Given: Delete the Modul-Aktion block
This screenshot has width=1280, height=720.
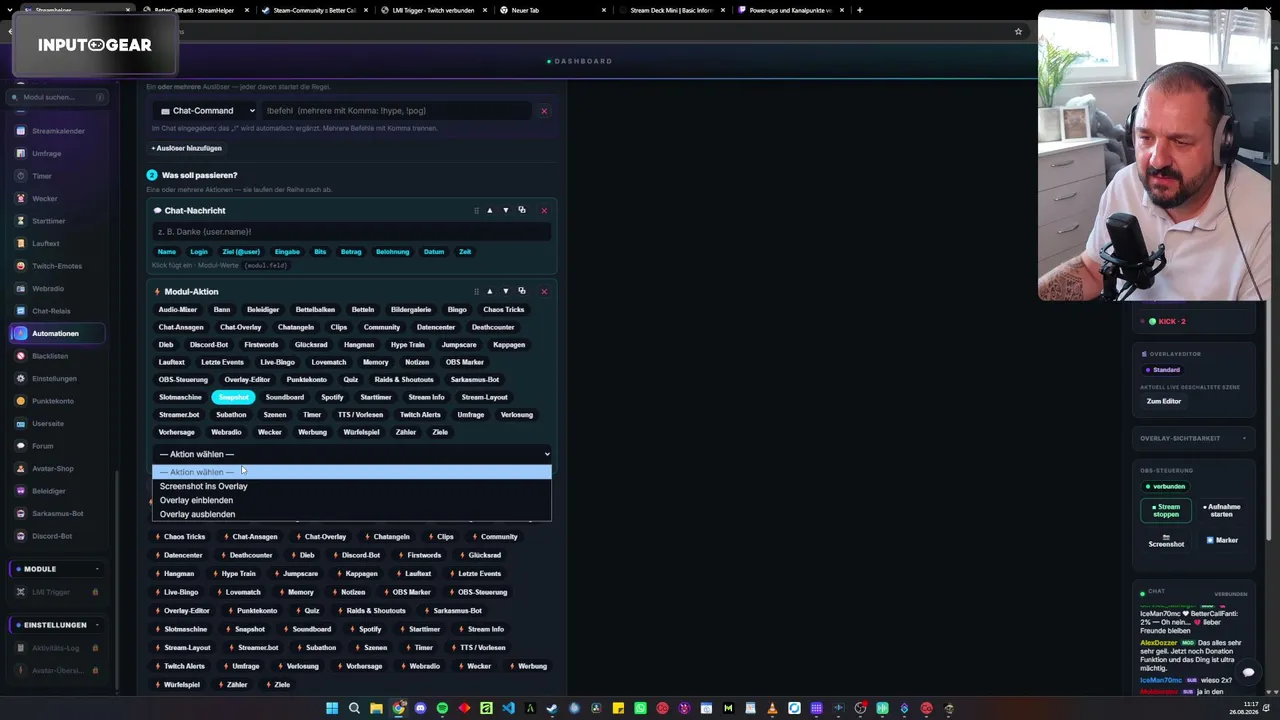Looking at the screenshot, I should coord(544,292).
